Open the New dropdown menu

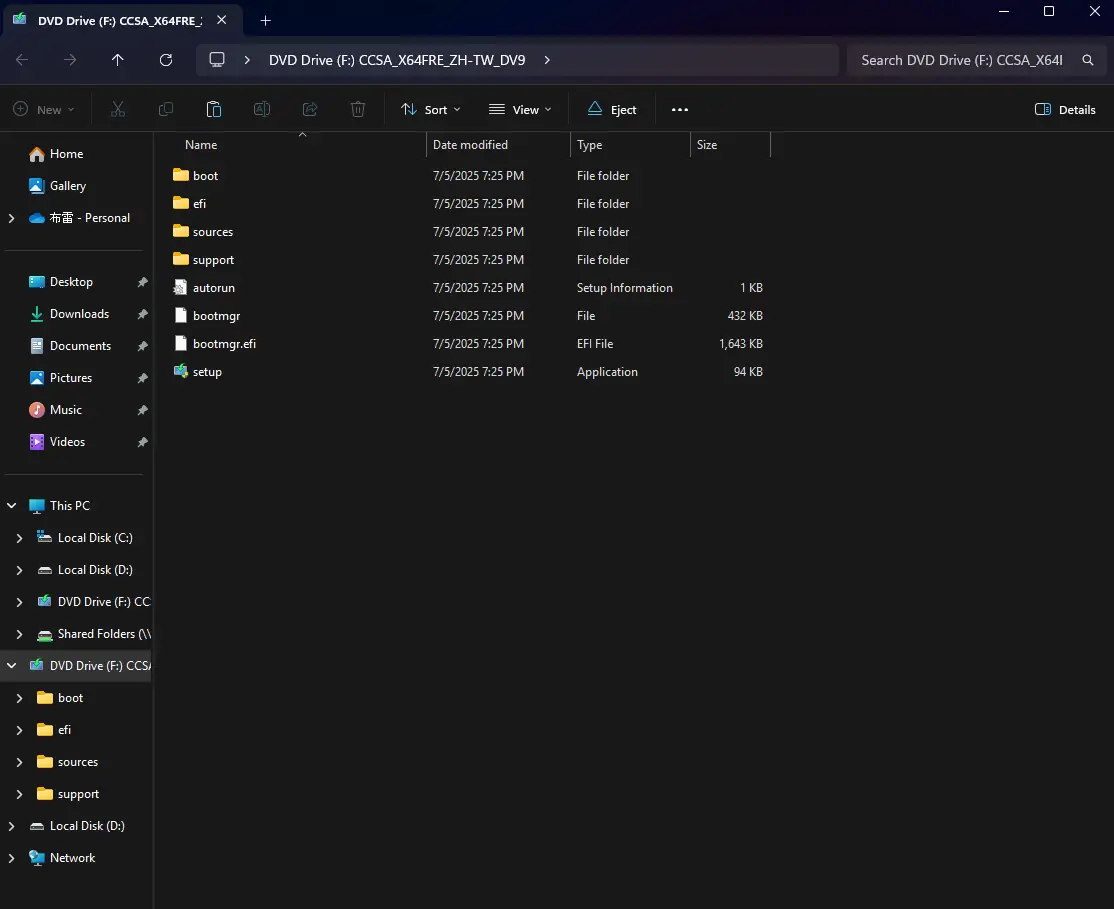click(x=43, y=109)
